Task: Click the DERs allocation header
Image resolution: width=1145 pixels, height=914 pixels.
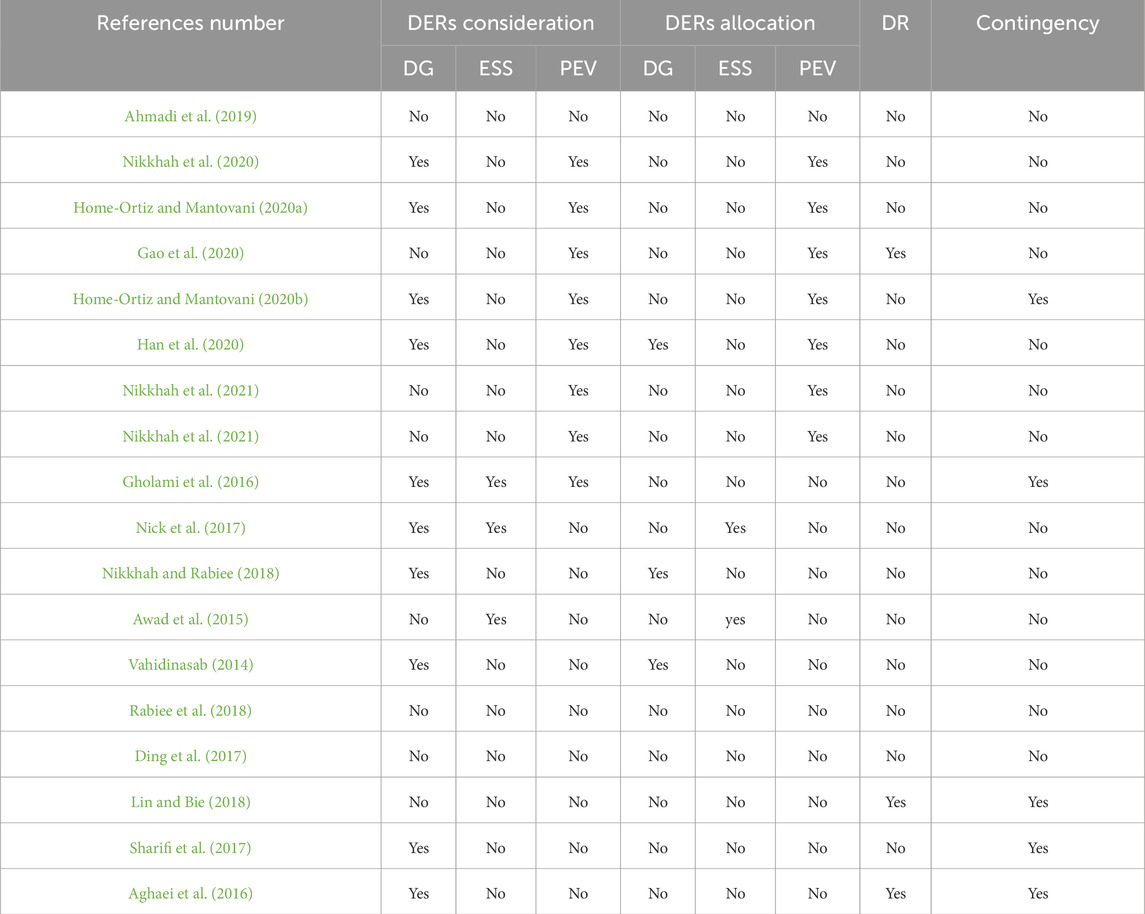Action: coord(740,23)
